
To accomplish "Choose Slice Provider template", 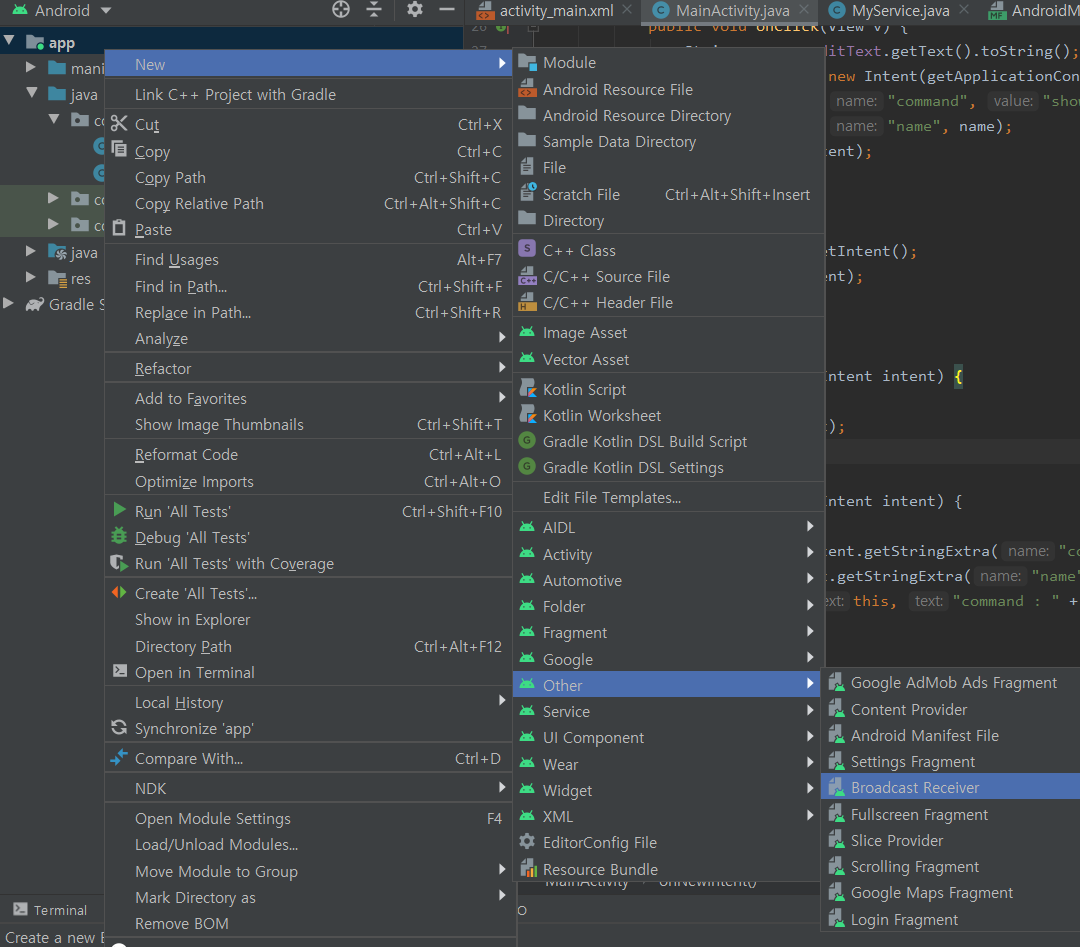I will [x=951, y=840].
